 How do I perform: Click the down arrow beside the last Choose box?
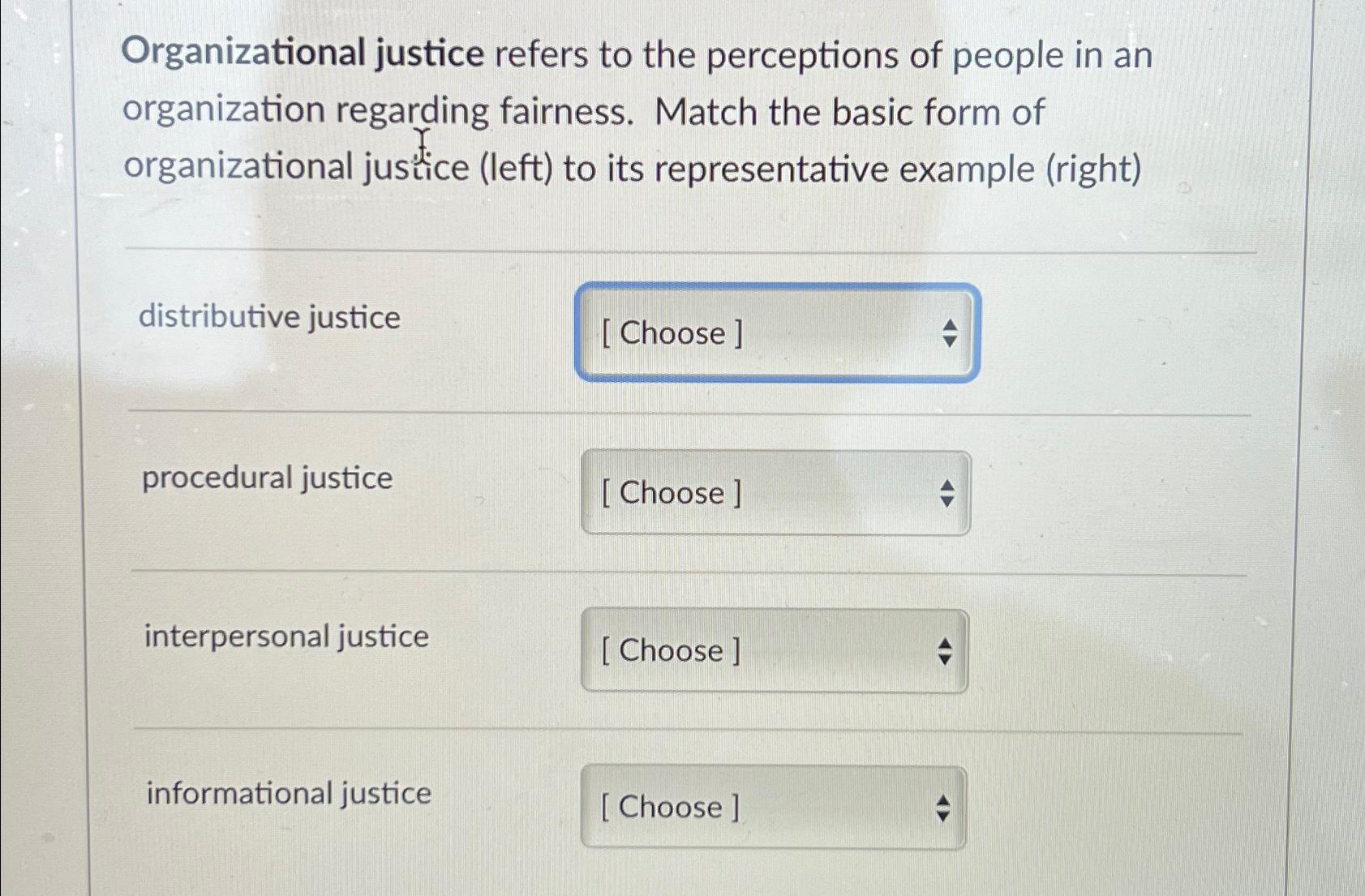(943, 815)
